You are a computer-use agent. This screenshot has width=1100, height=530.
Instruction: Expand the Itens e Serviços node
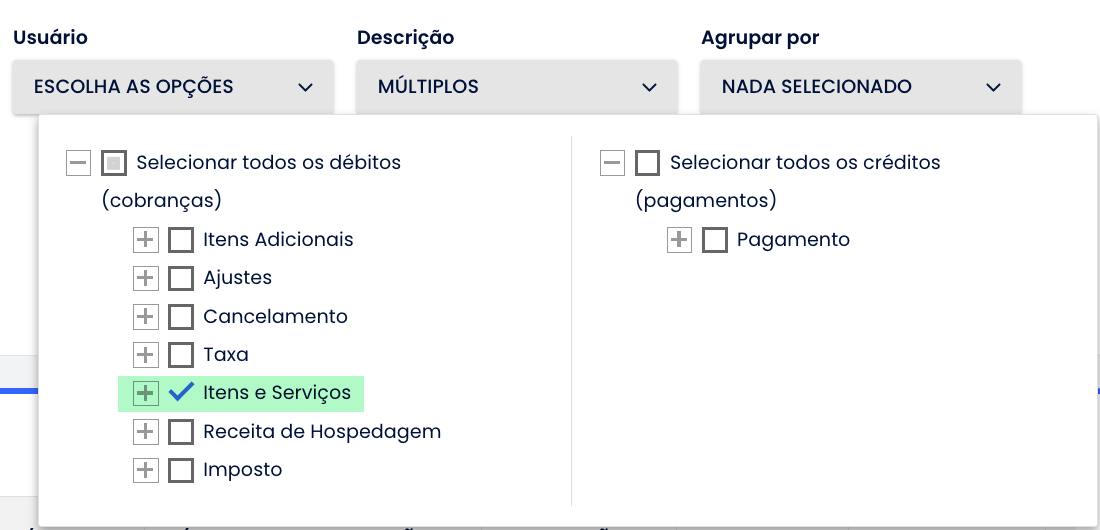pyautogui.click(x=146, y=393)
